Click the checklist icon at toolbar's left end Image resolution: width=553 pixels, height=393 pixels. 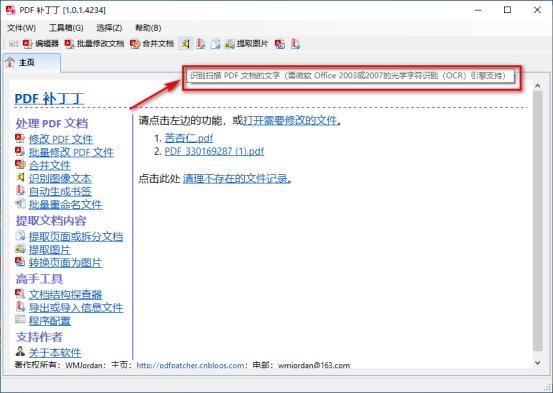click(x=14, y=44)
